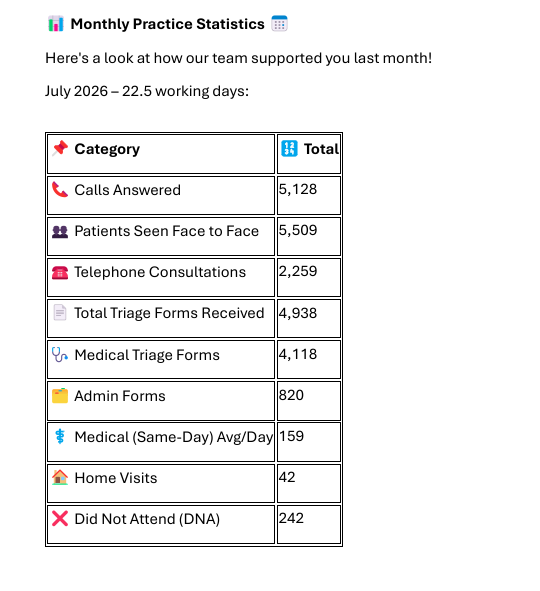
Task: Click the 4,938 triage forms total cell
Action: click(309, 318)
